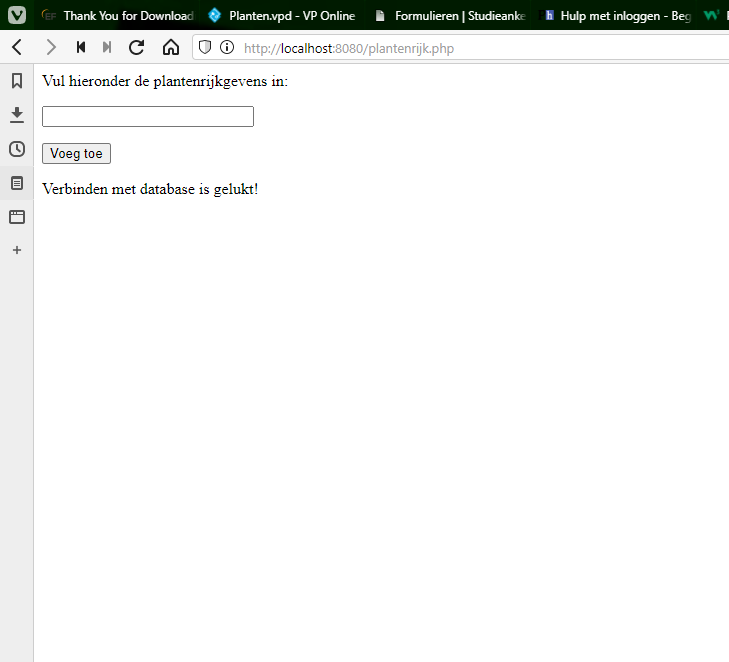The height and width of the screenshot is (662, 729).
Task: Click the Voeg toe button
Action: click(x=76, y=153)
